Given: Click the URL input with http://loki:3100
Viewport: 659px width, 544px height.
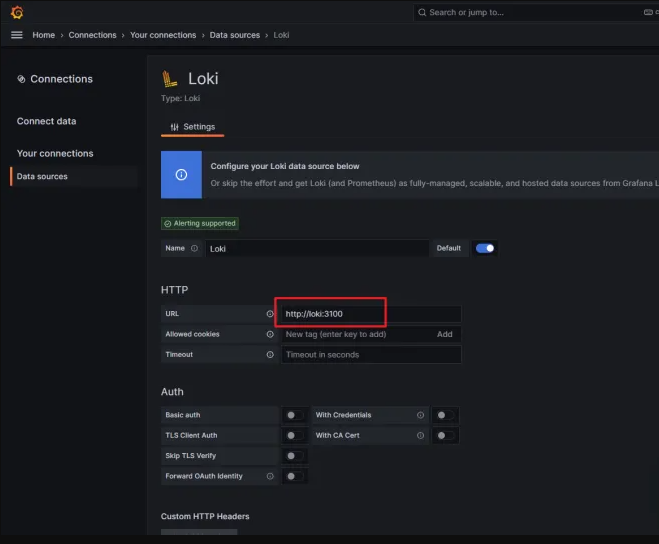Looking at the screenshot, I should (371, 314).
